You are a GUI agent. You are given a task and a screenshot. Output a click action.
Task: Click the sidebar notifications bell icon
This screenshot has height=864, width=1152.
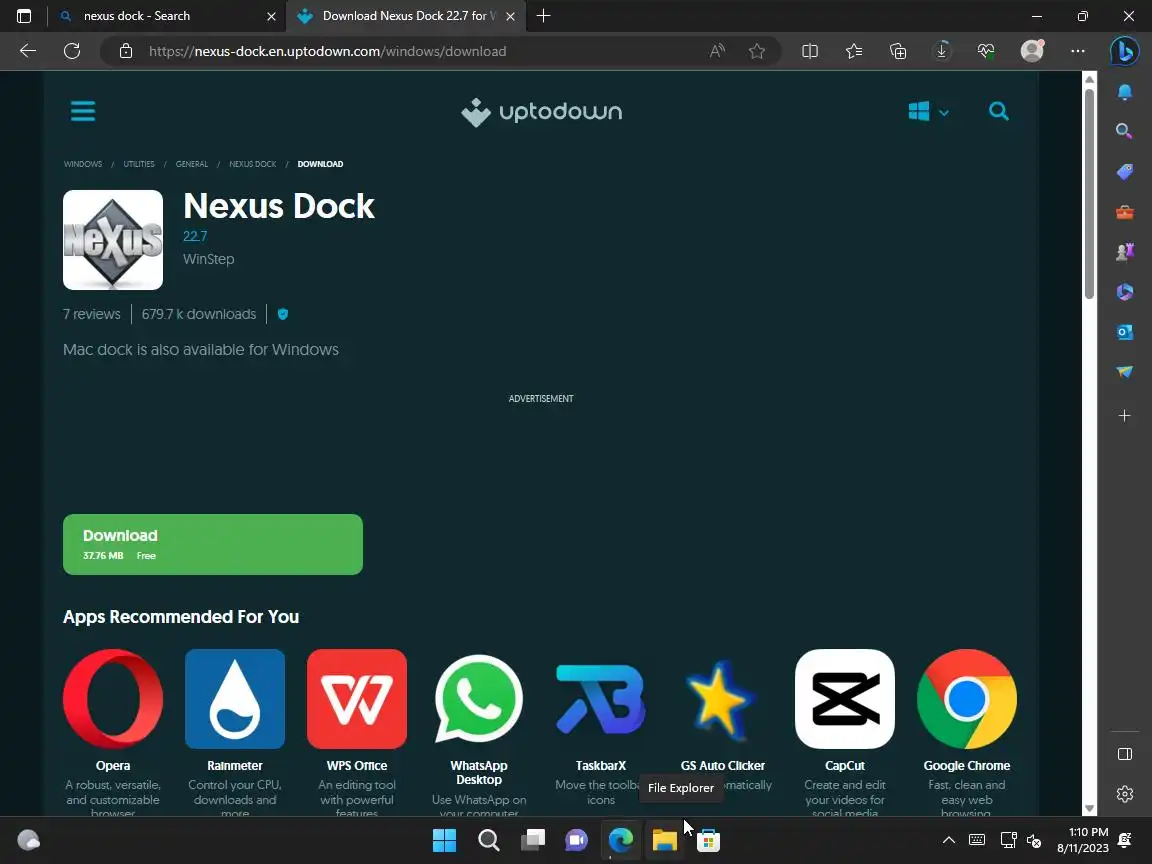click(1125, 92)
